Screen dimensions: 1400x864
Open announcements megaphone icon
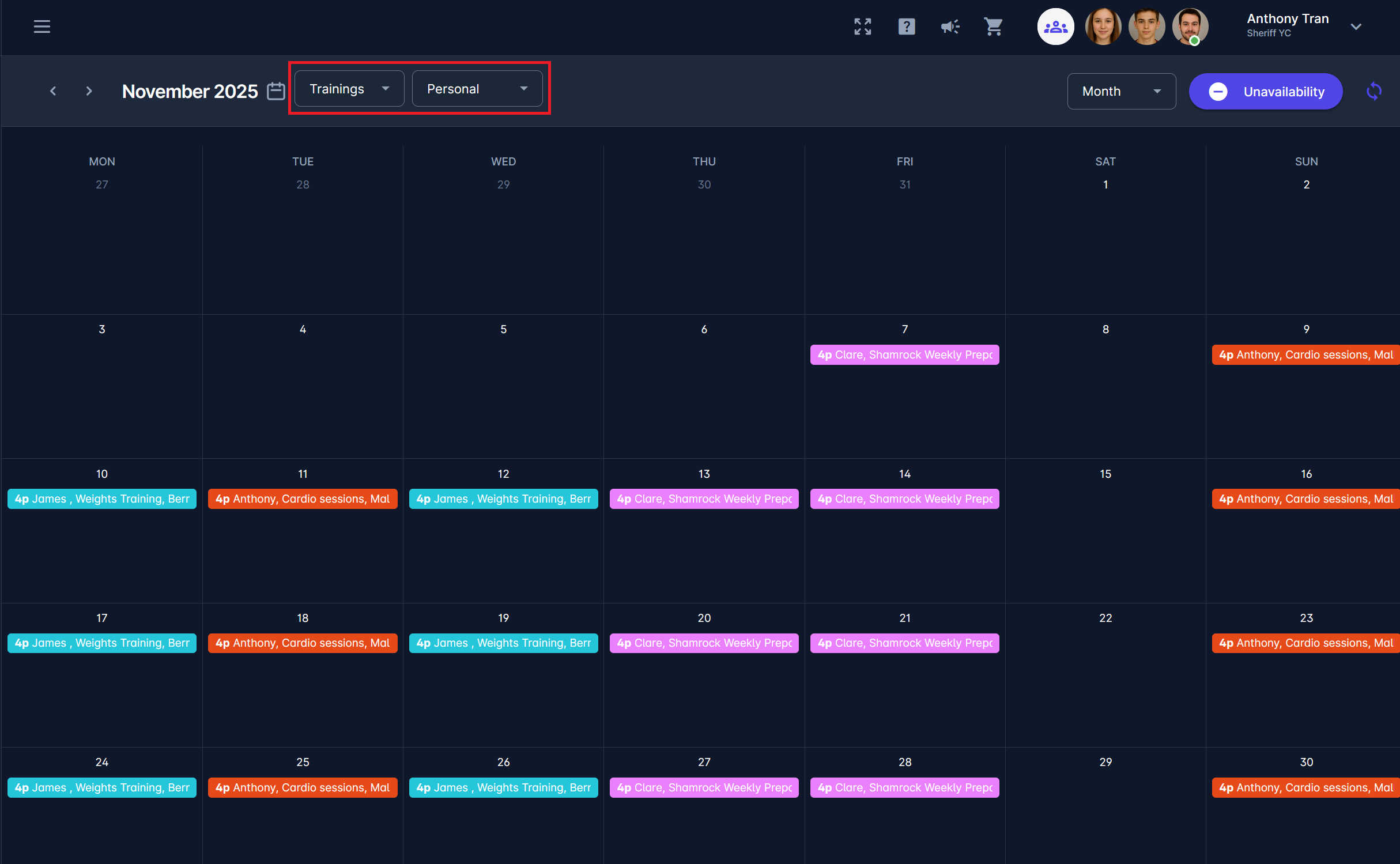tap(950, 27)
